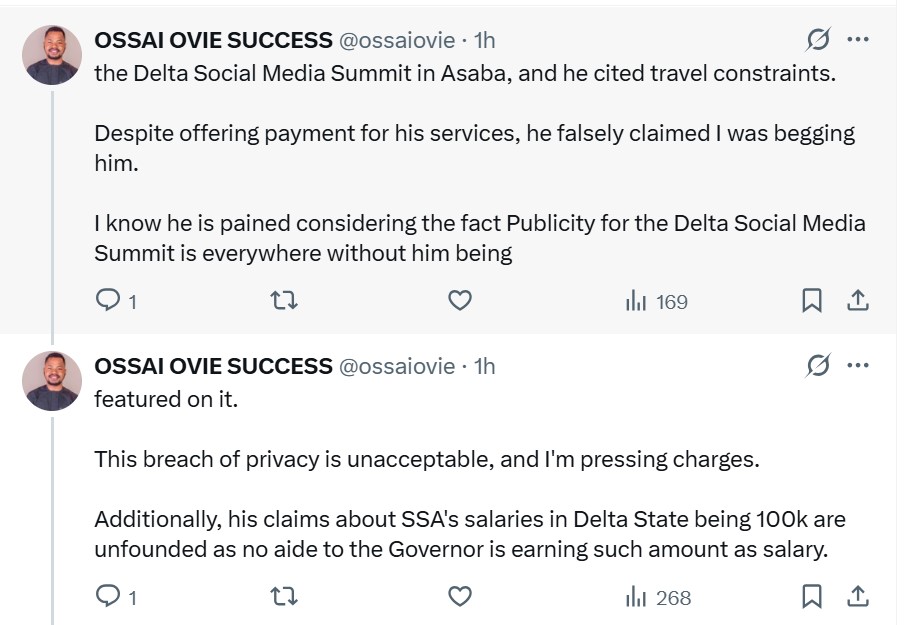Open more options menu on first tweet

pos(858,40)
